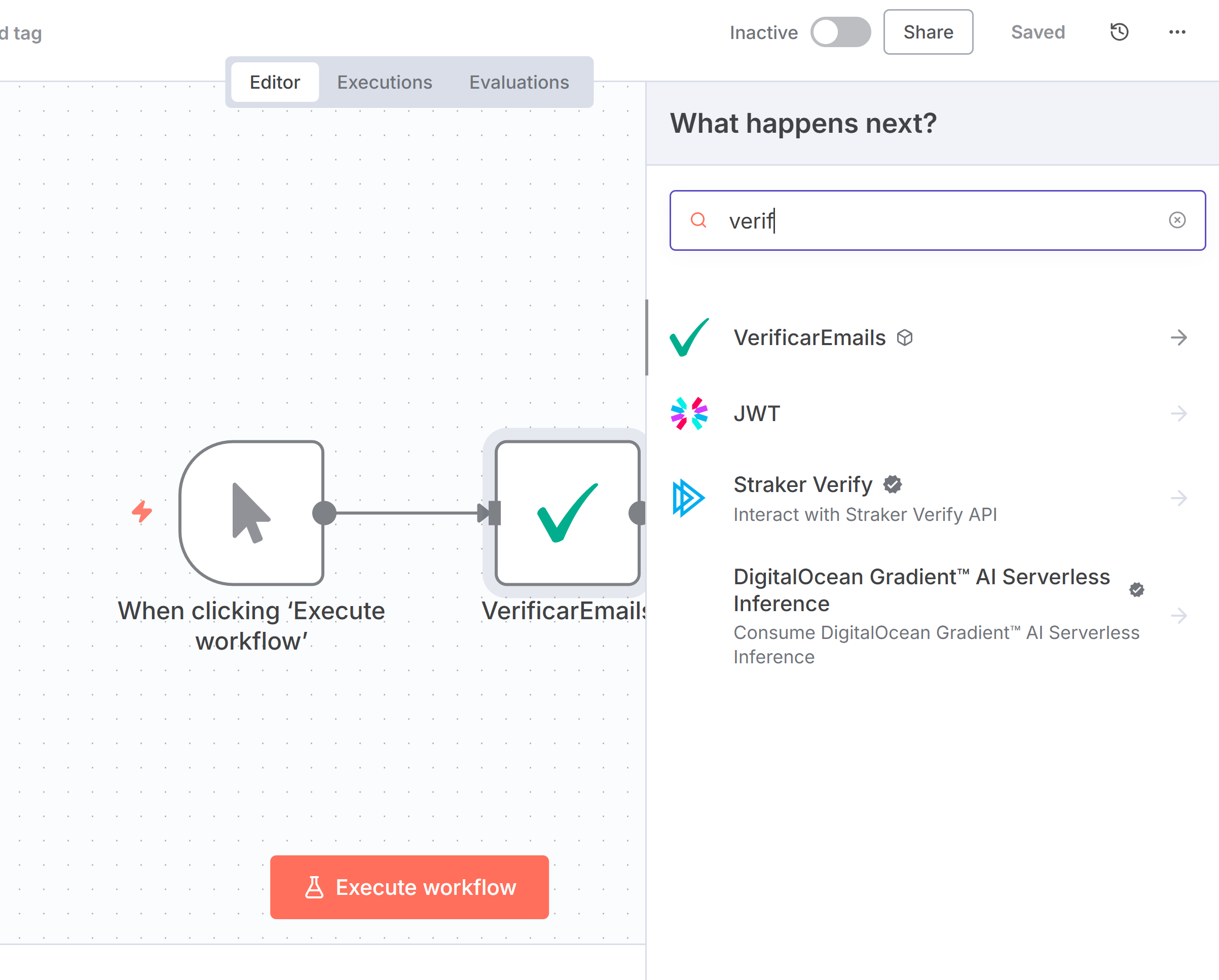
Task: Click the node search input field
Action: pos(939,220)
